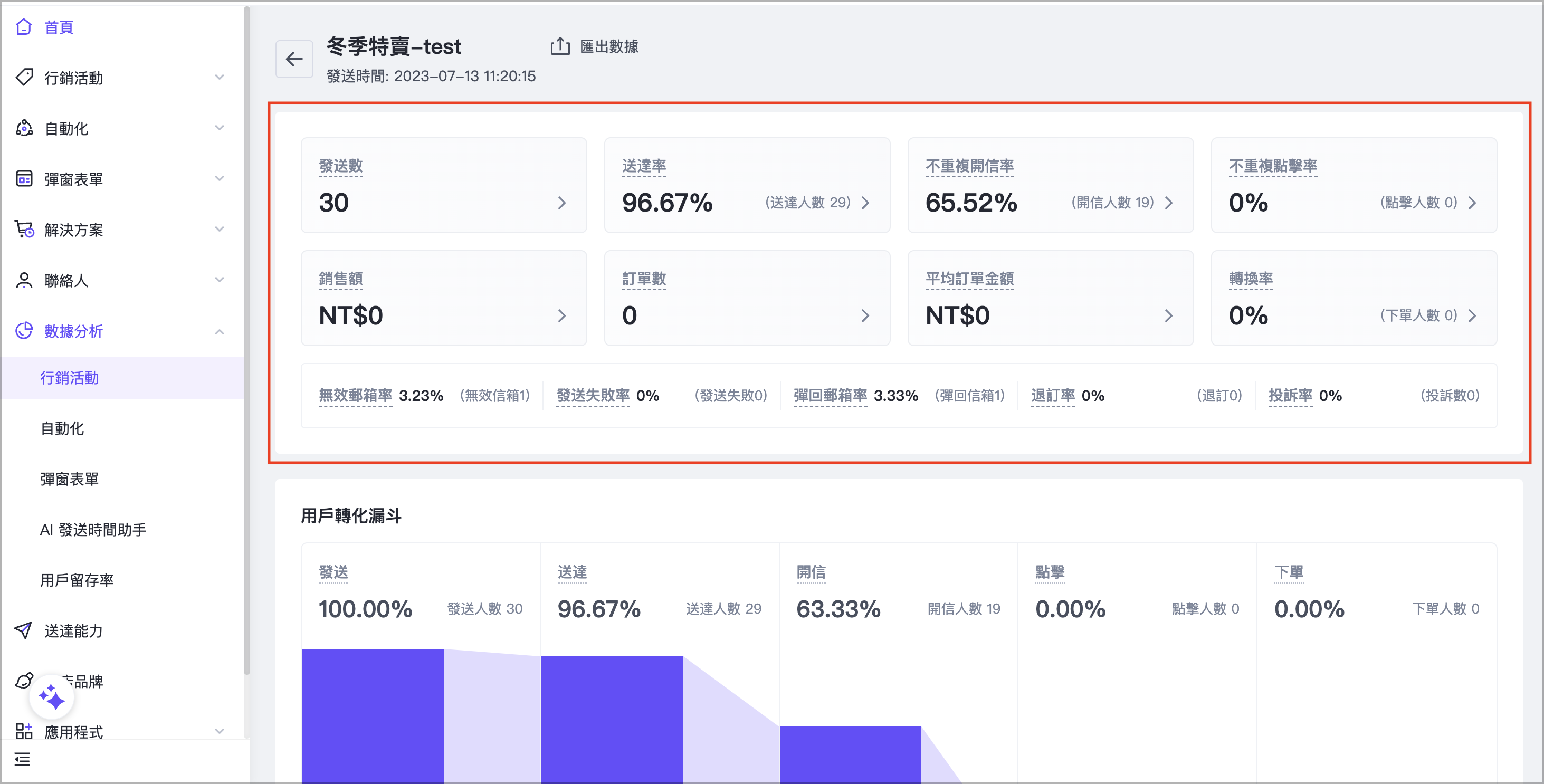This screenshot has height=784, width=1544.
Task: Open the 不重複開信率 65.52% card details
Action: [1050, 186]
